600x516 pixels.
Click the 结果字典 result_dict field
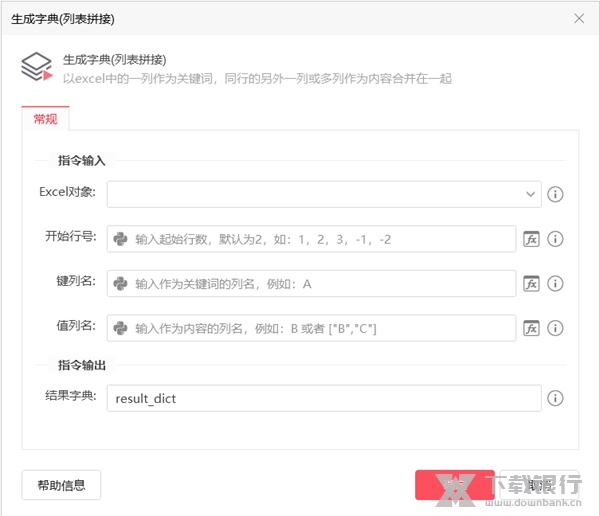324,398
